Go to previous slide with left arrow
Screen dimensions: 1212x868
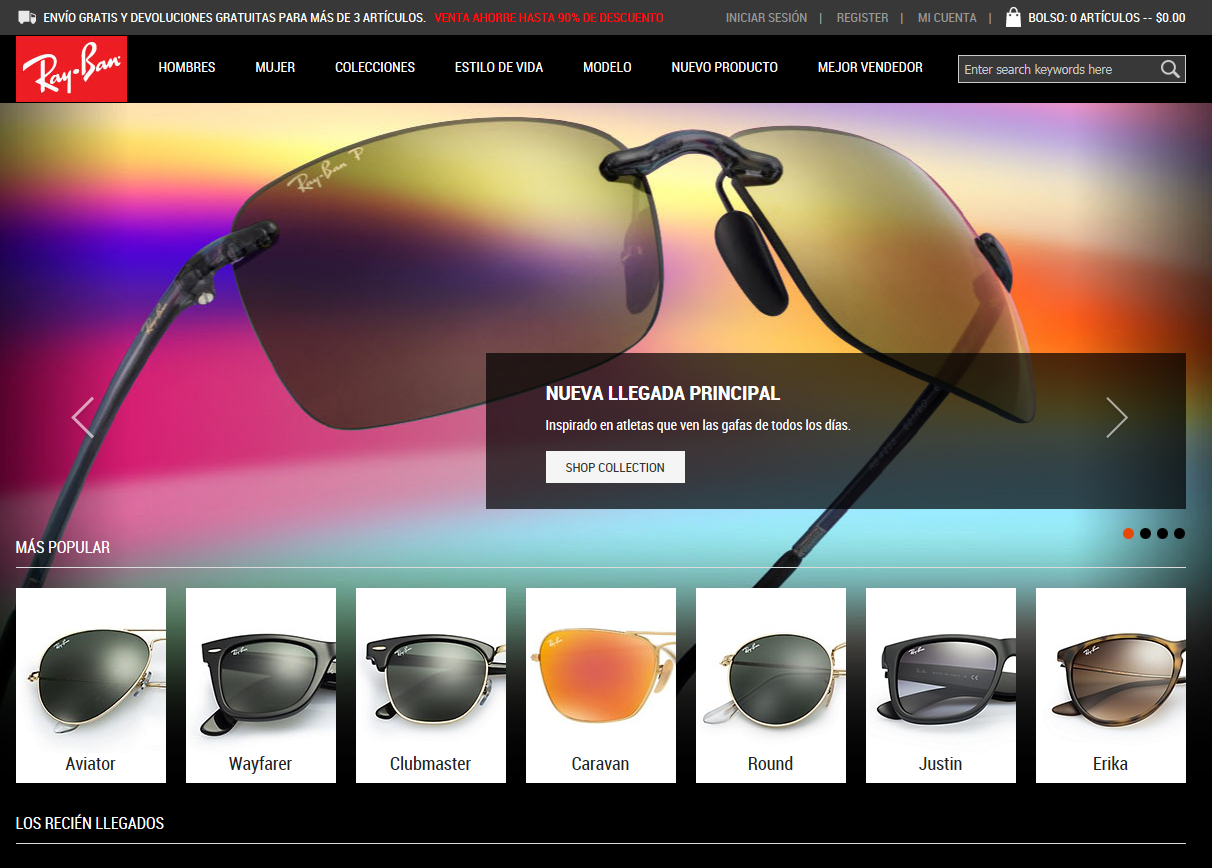[83, 417]
